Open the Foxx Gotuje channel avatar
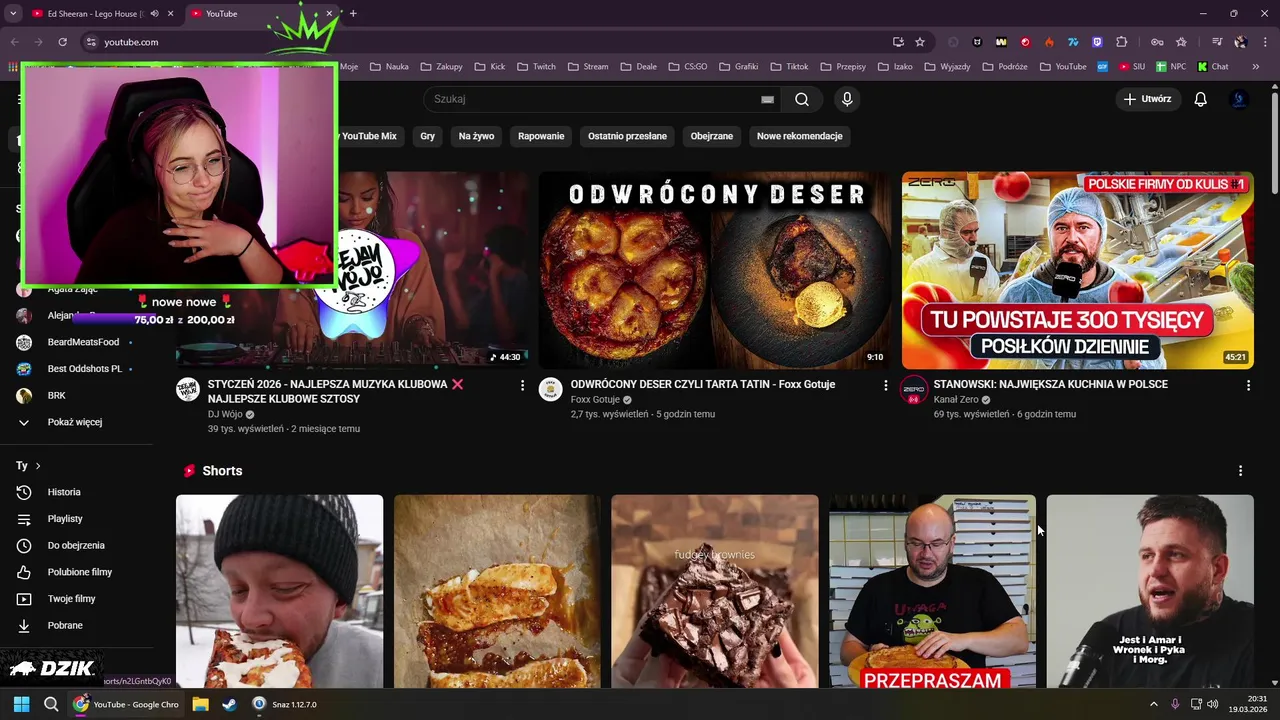1280x720 pixels. [551, 390]
